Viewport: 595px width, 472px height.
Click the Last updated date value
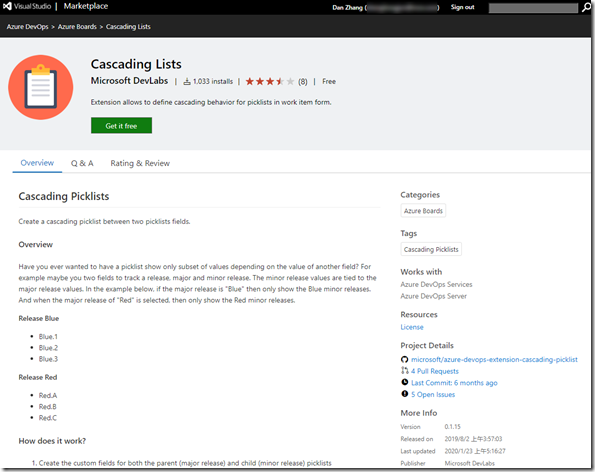pos(475,451)
